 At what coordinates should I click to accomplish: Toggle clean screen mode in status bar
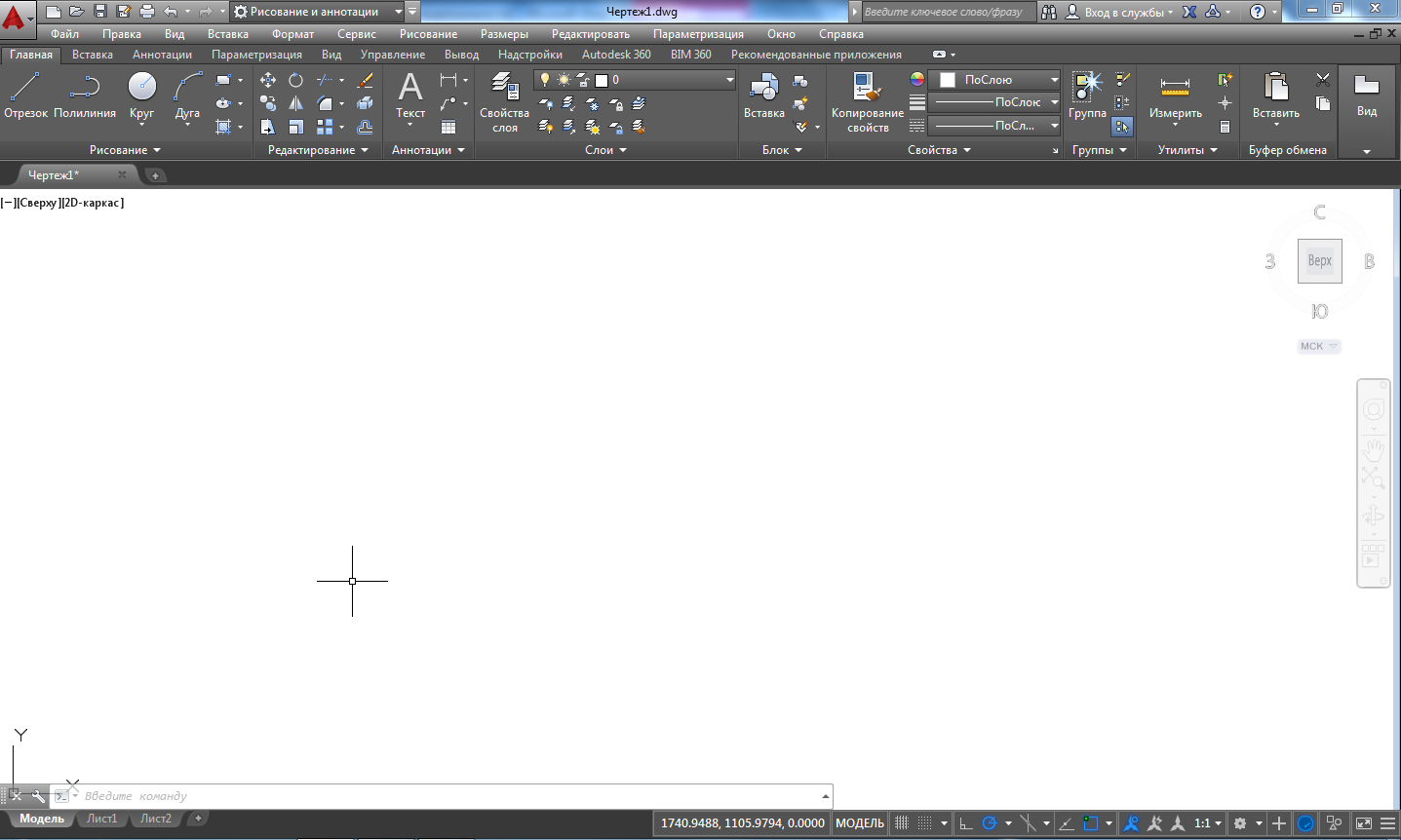(x=1363, y=823)
